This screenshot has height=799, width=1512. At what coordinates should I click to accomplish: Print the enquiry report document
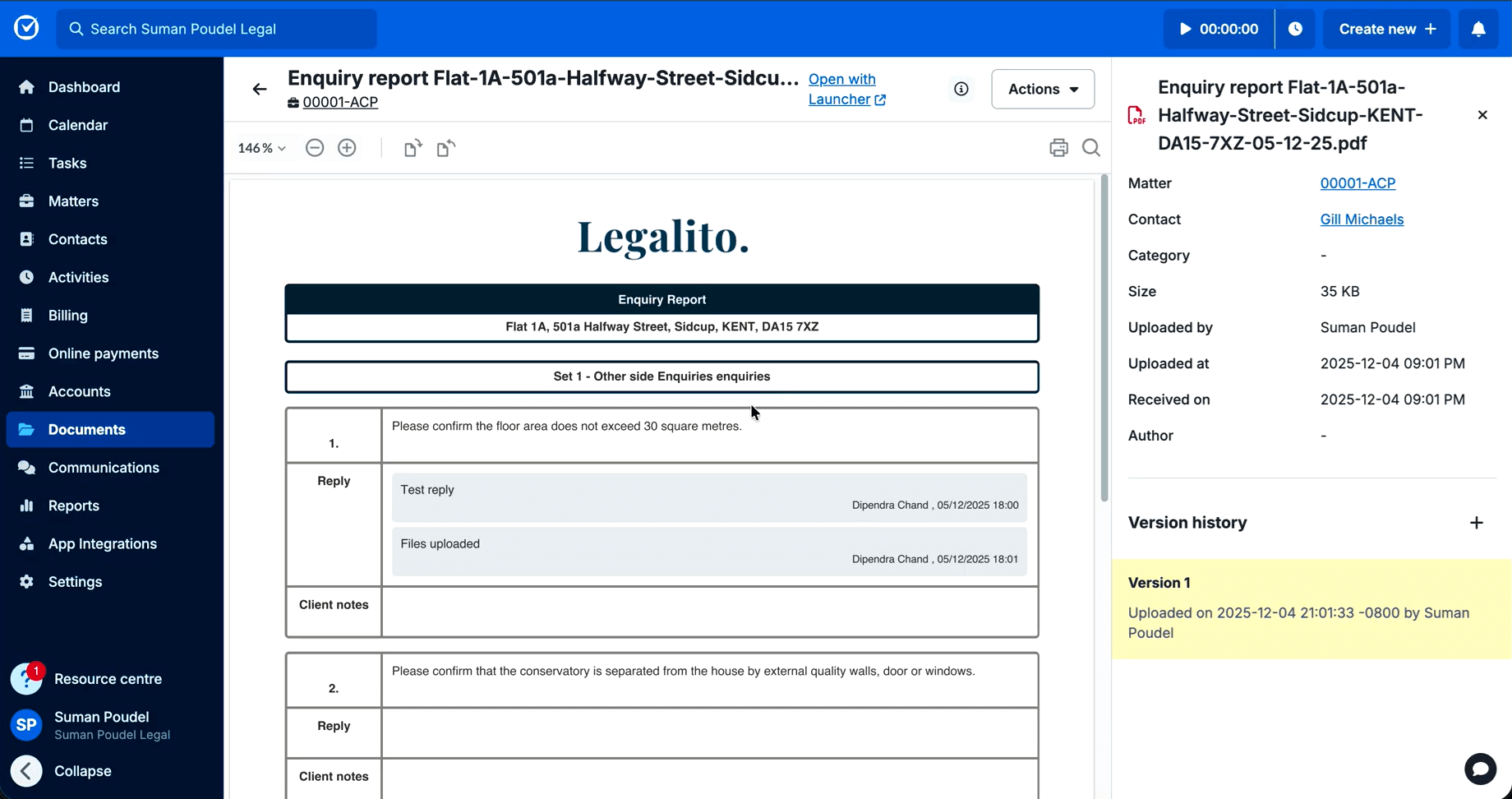pyautogui.click(x=1058, y=148)
